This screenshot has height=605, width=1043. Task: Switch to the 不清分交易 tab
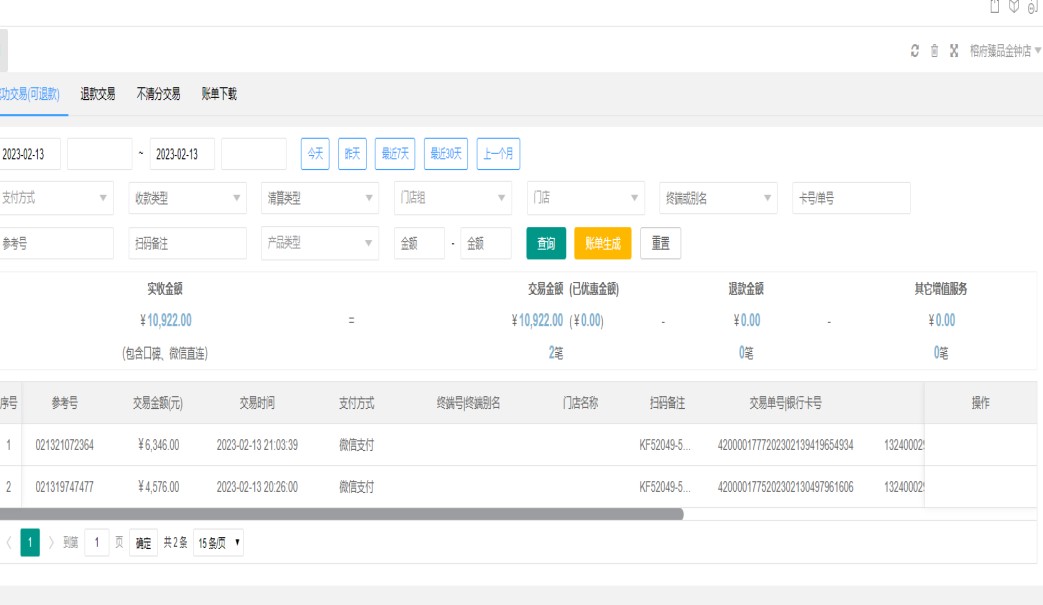coord(158,94)
